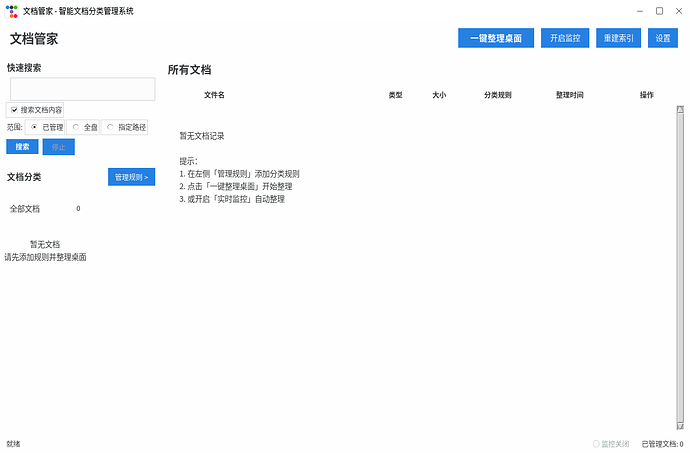Click the 监控关闭 status indicator
The image size is (690, 453).
coord(610,443)
